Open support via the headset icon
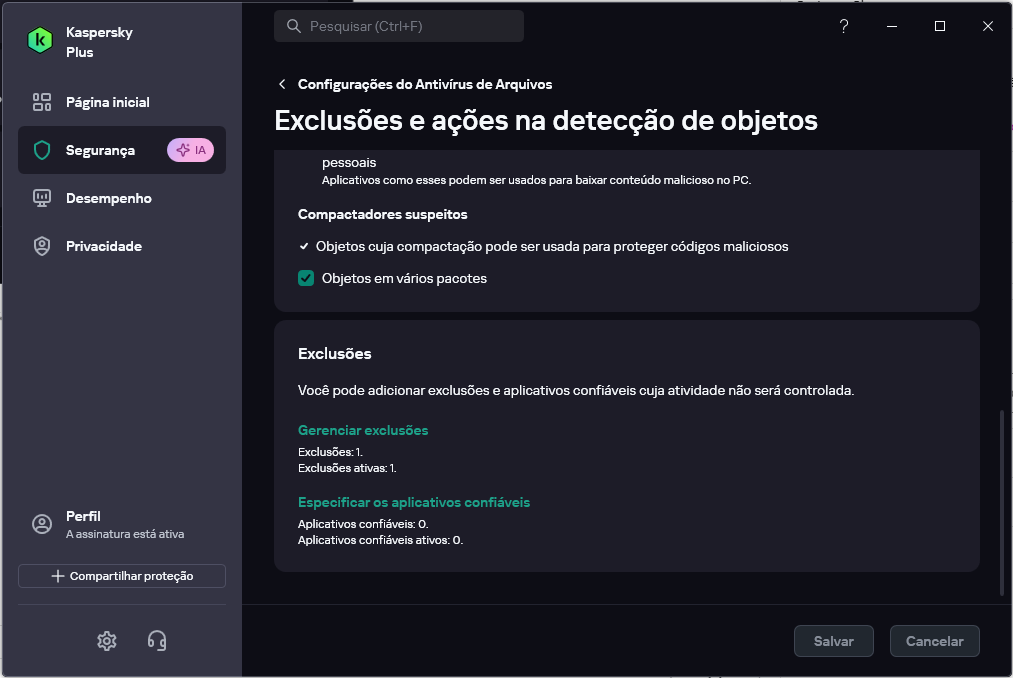 157,641
